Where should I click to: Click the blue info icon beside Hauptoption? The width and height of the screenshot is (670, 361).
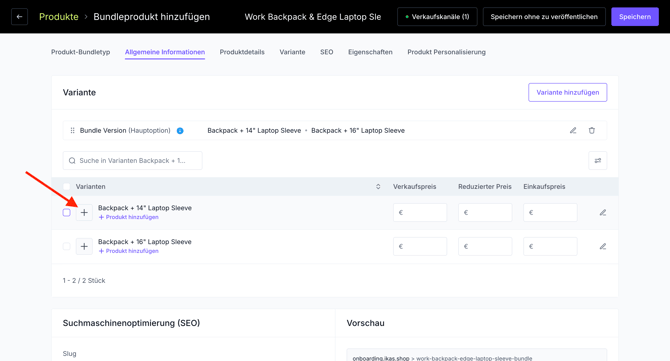click(x=180, y=131)
